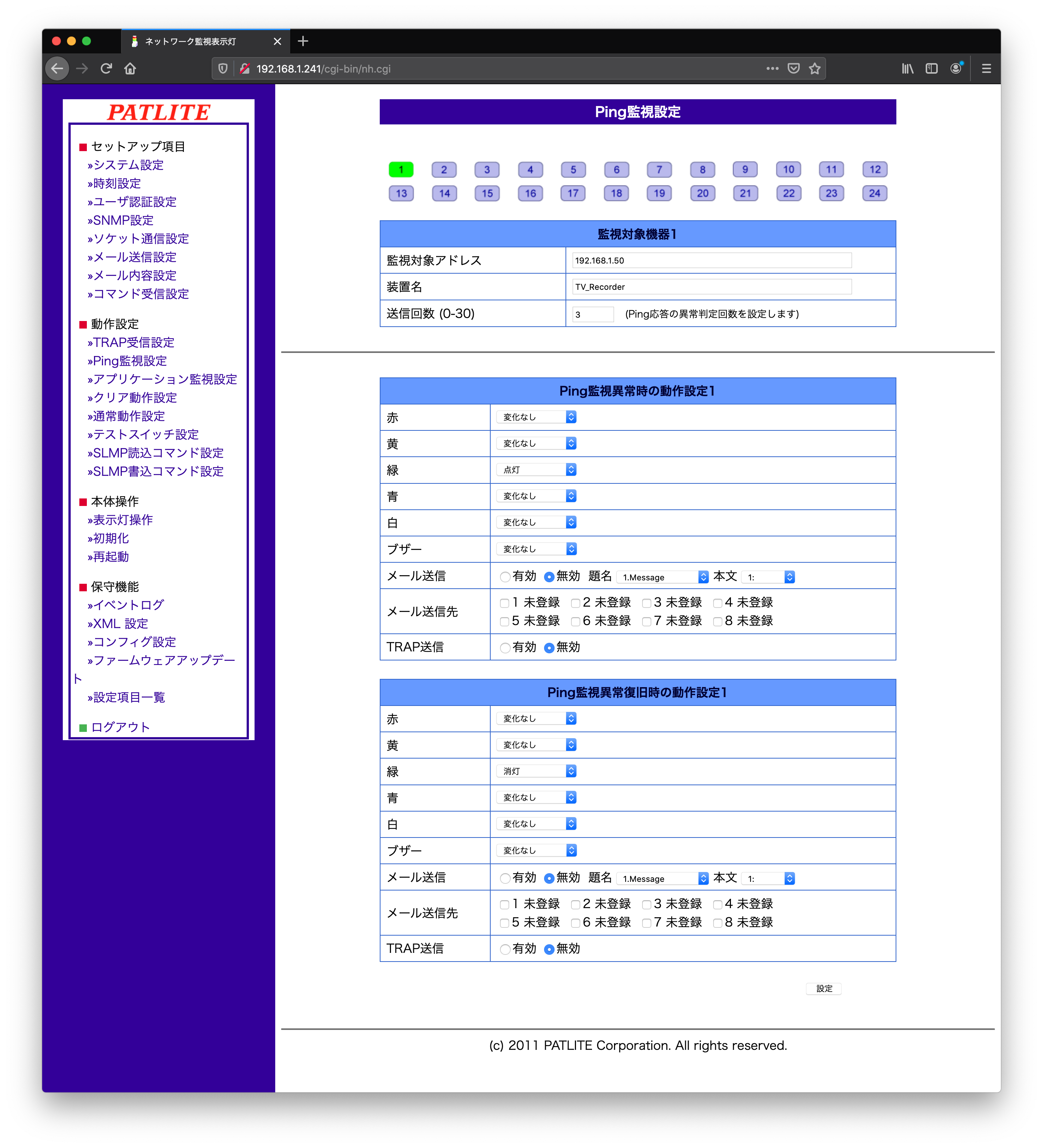Click the 監視対象アドレス input field
1043x1148 pixels.
tap(712, 261)
